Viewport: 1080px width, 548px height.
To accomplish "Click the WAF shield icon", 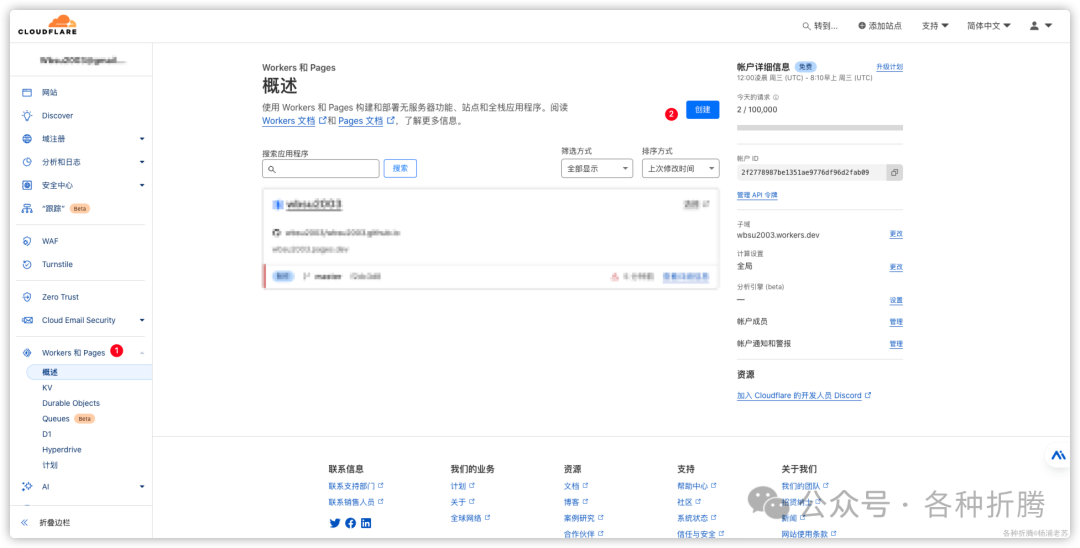I will point(27,241).
